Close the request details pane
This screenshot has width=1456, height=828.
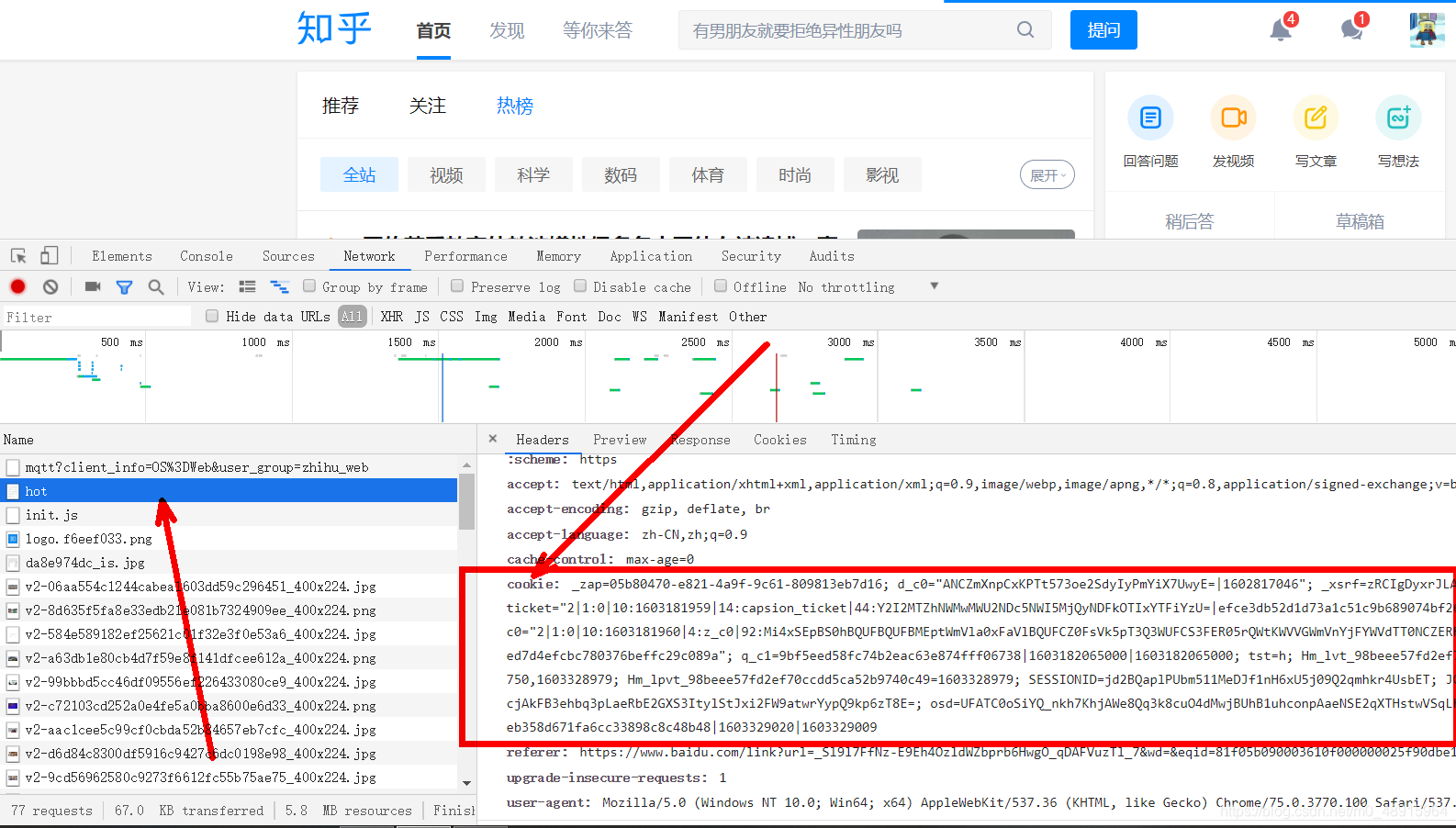pyautogui.click(x=493, y=439)
